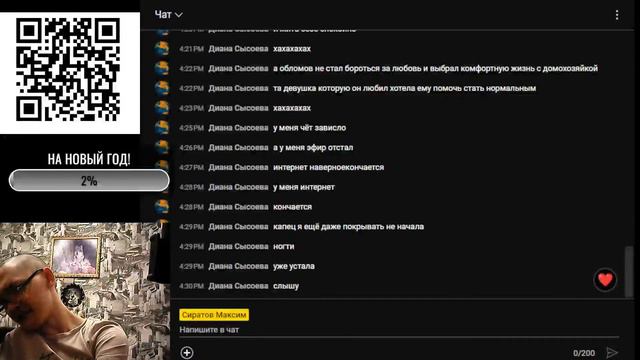
Task: Click the 4:25 PM timestamp
Action: [191, 128]
